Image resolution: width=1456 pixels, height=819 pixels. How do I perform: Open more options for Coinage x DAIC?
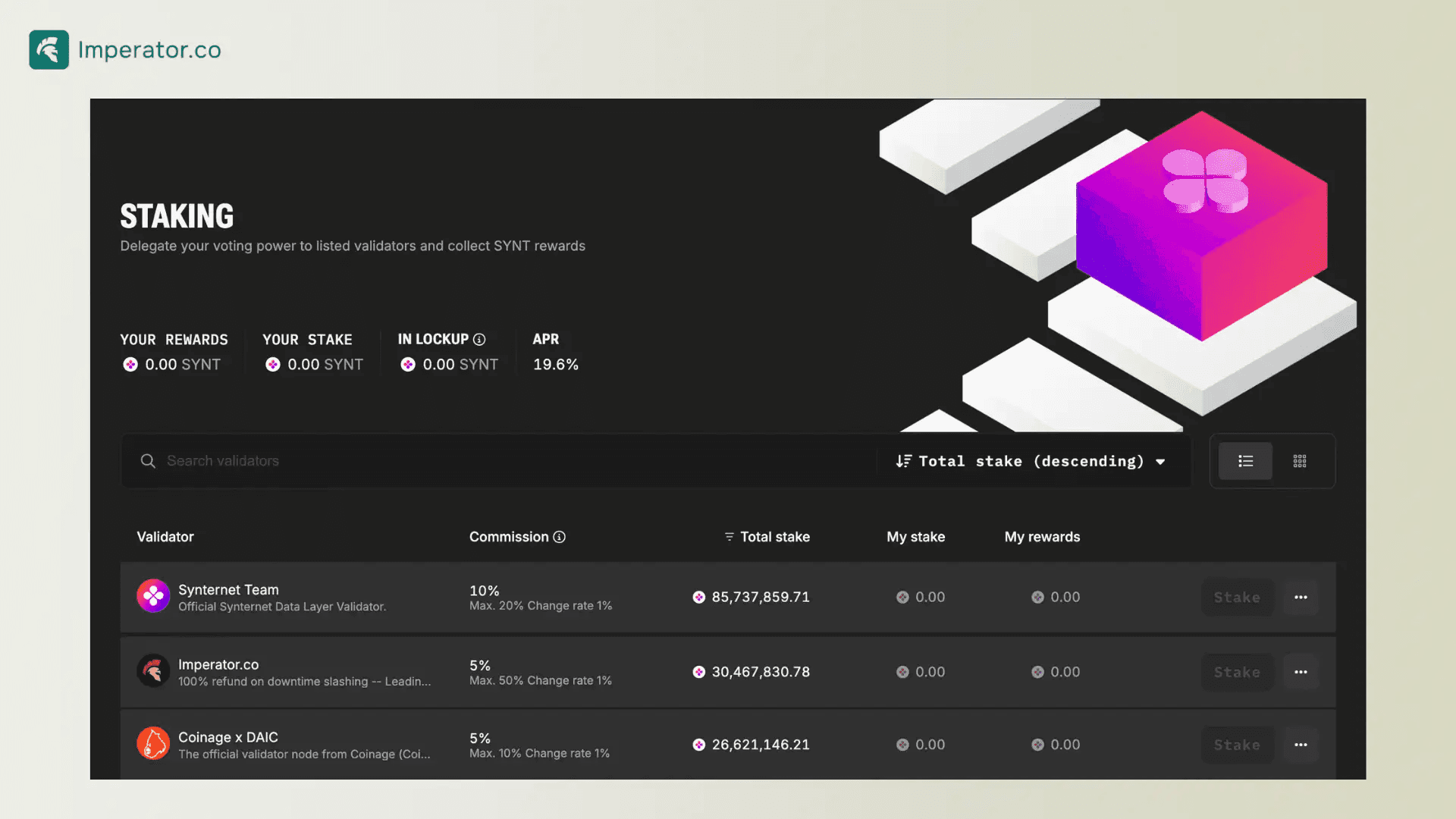click(1301, 745)
